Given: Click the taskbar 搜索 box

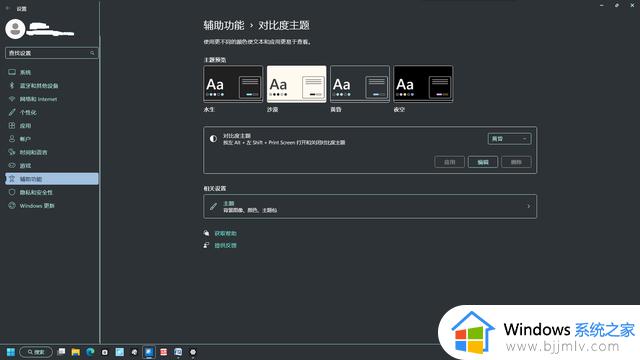Looking at the screenshot, I should point(36,352).
